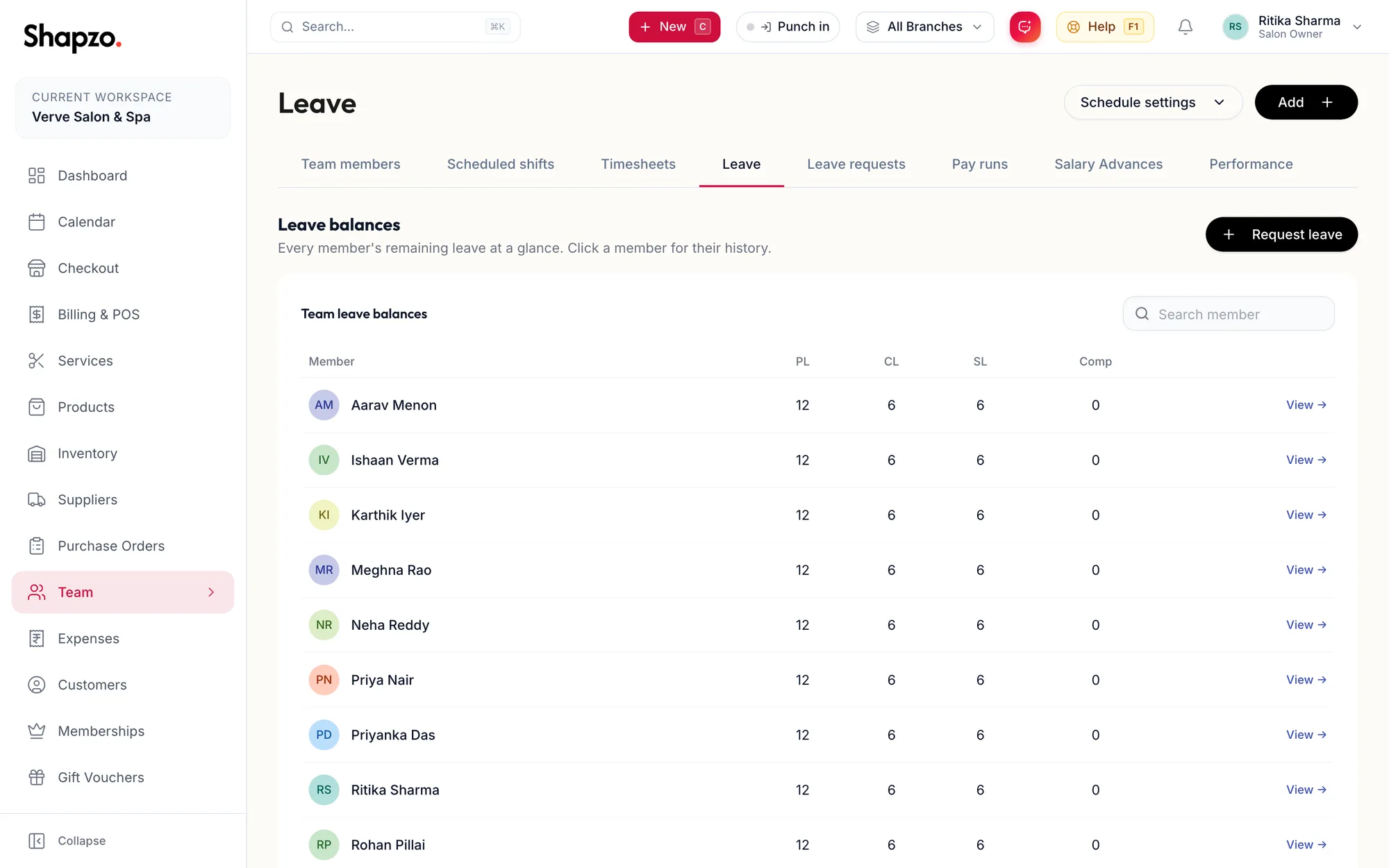View Rohan Pillai's leave history
Viewport: 1389px width, 868px height.
(1306, 844)
